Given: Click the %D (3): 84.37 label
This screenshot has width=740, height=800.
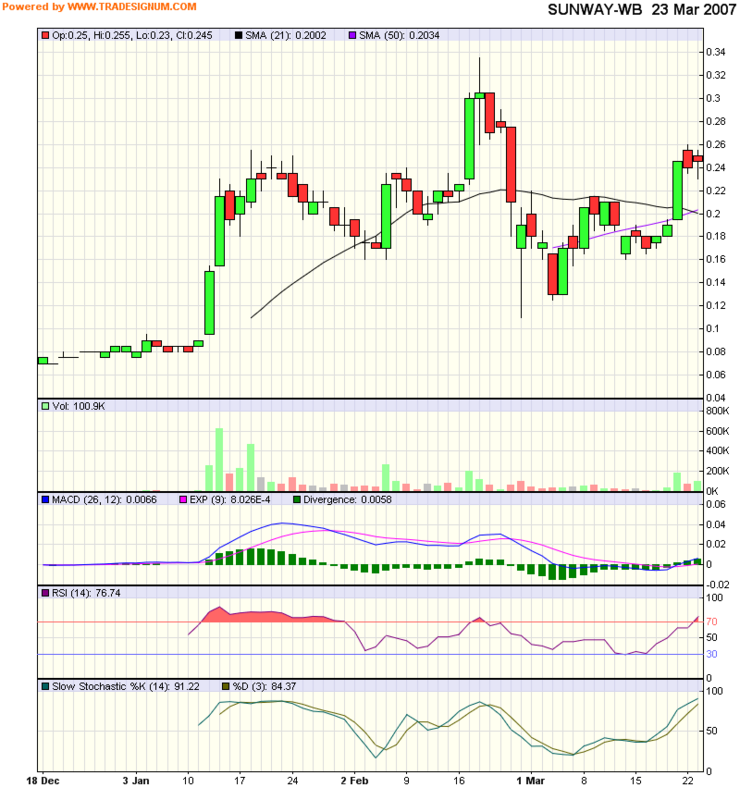Looking at the screenshot, I should click(x=264, y=686).
